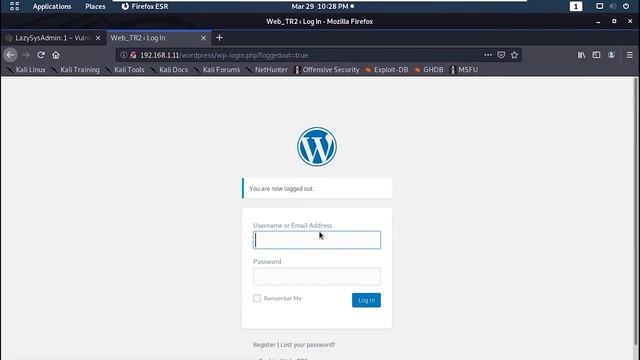Save page to Pocket icon
The height and width of the screenshot is (360, 640).
(x=501, y=55)
